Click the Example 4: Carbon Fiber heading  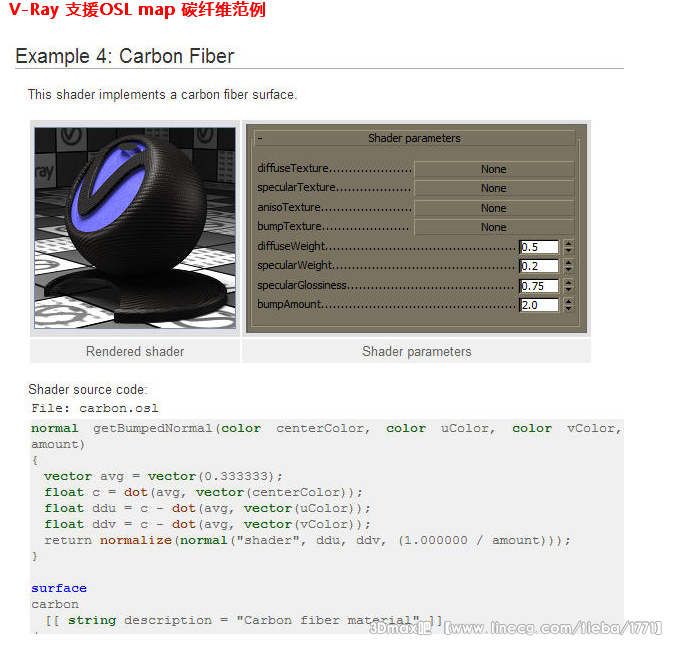(x=125, y=56)
